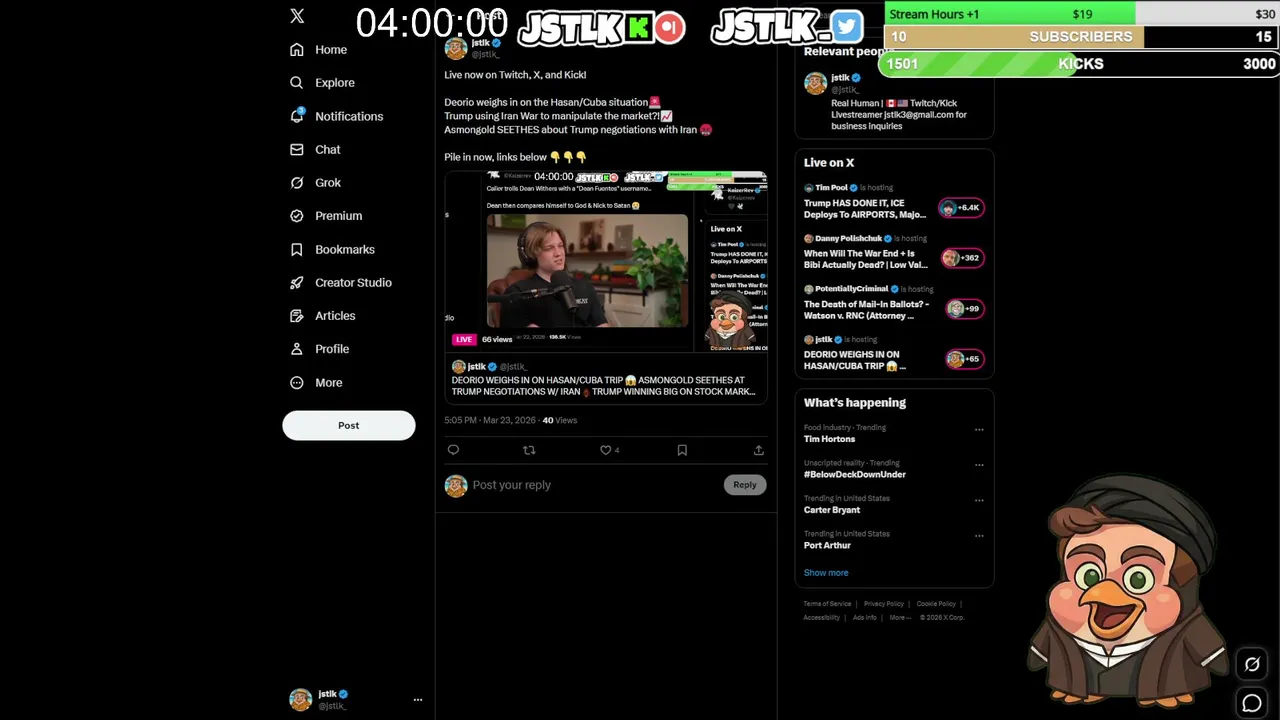Open options dots for Tim Hortons trend
The width and height of the screenshot is (1280, 720).
coord(979,430)
